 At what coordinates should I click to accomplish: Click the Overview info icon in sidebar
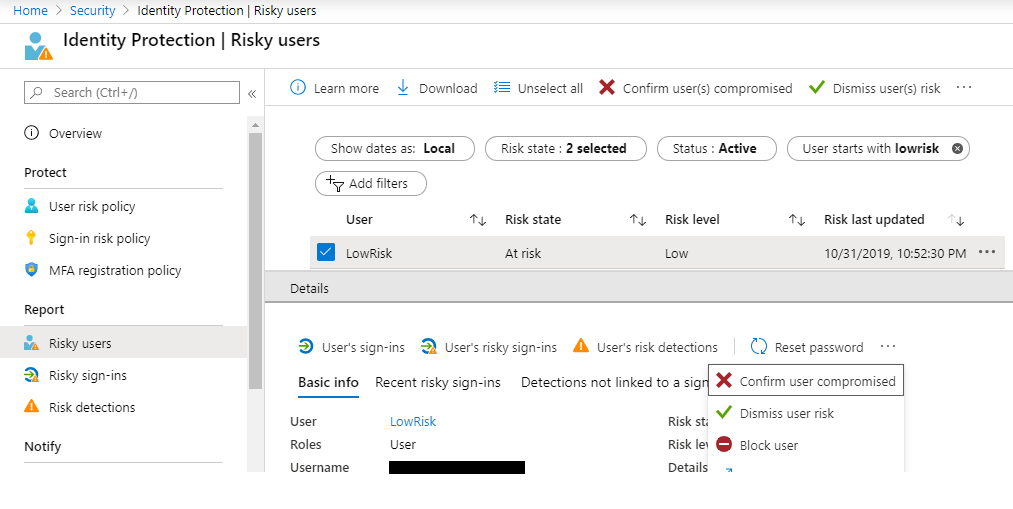[x=31, y=133]
